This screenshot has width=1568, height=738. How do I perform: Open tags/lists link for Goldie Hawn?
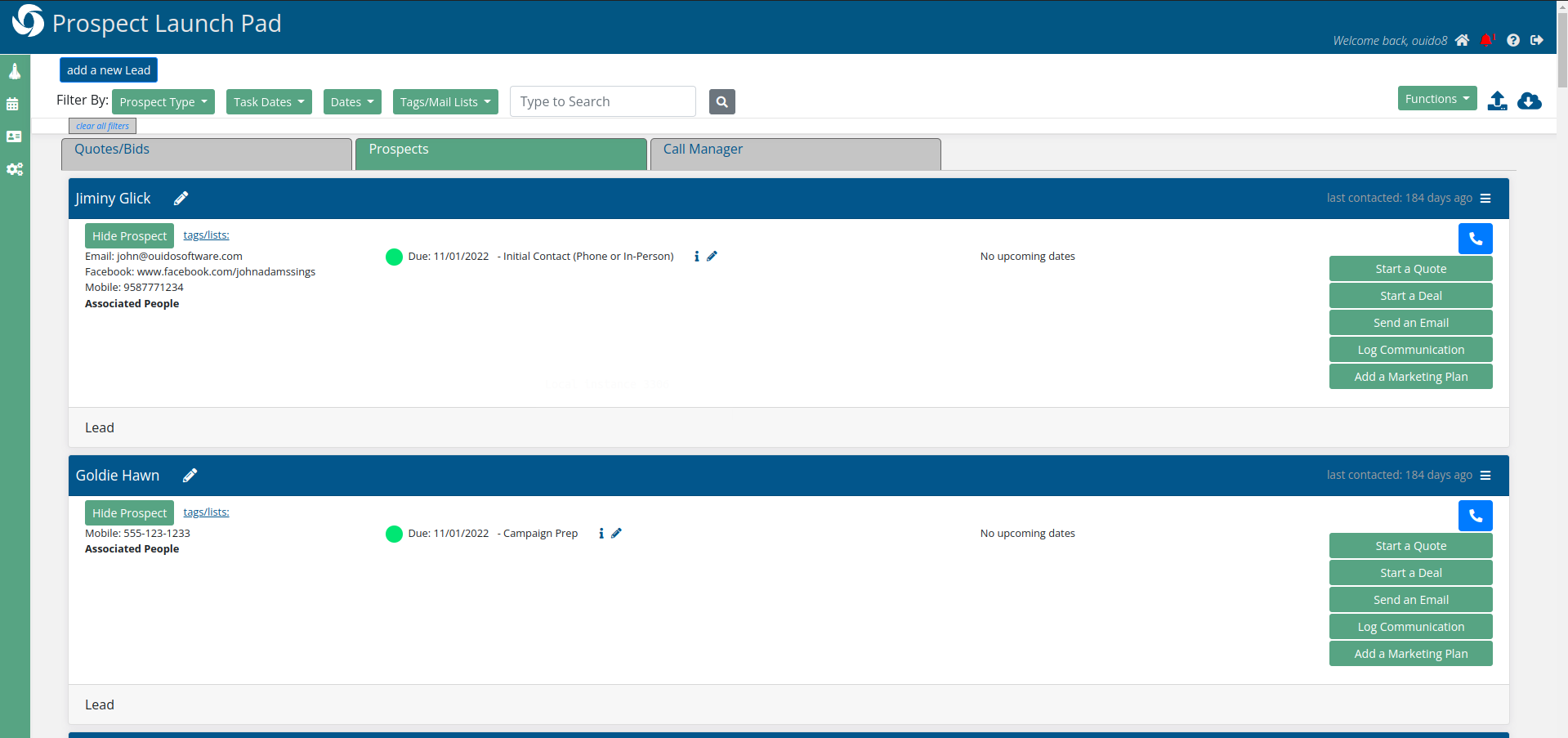click(x=206, y=512)
